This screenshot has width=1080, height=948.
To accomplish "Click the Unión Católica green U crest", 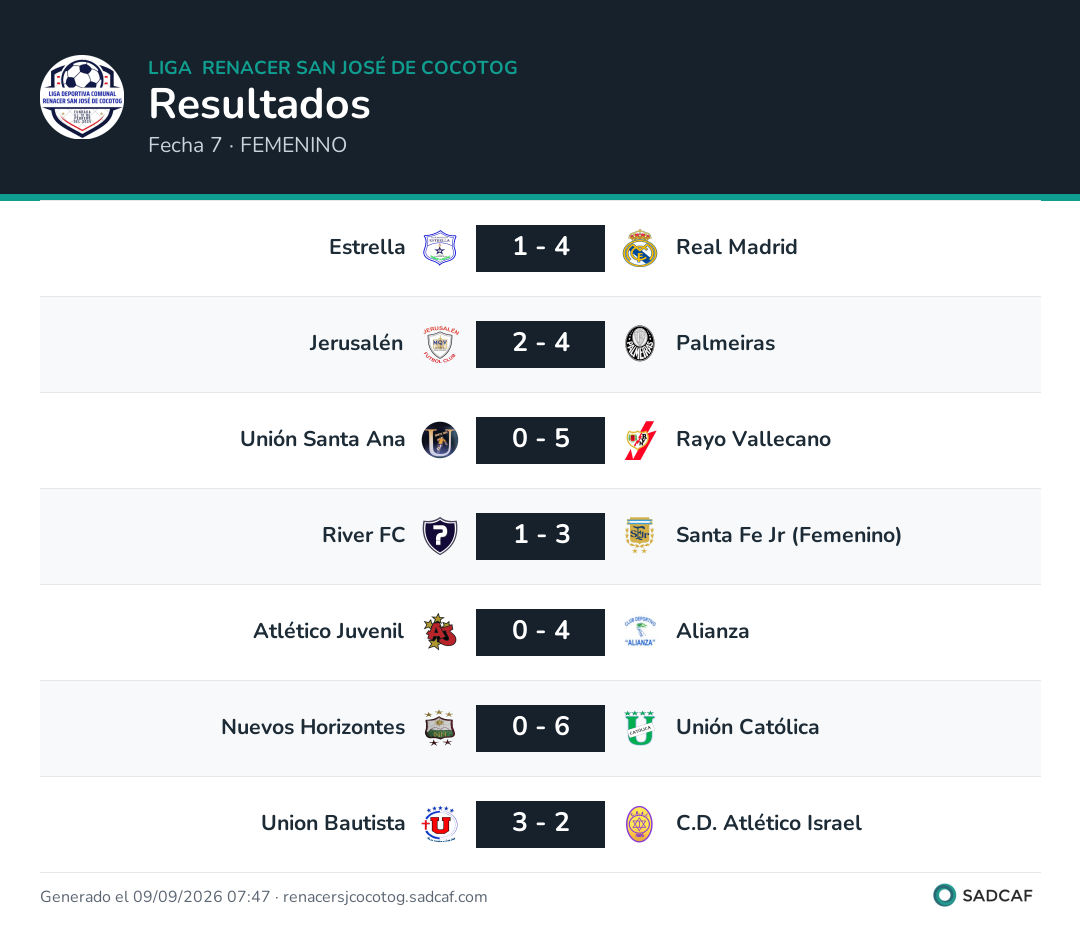I will point(640,728).
